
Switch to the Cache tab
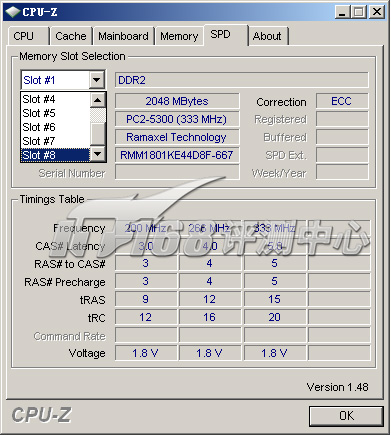coord(71,36)
